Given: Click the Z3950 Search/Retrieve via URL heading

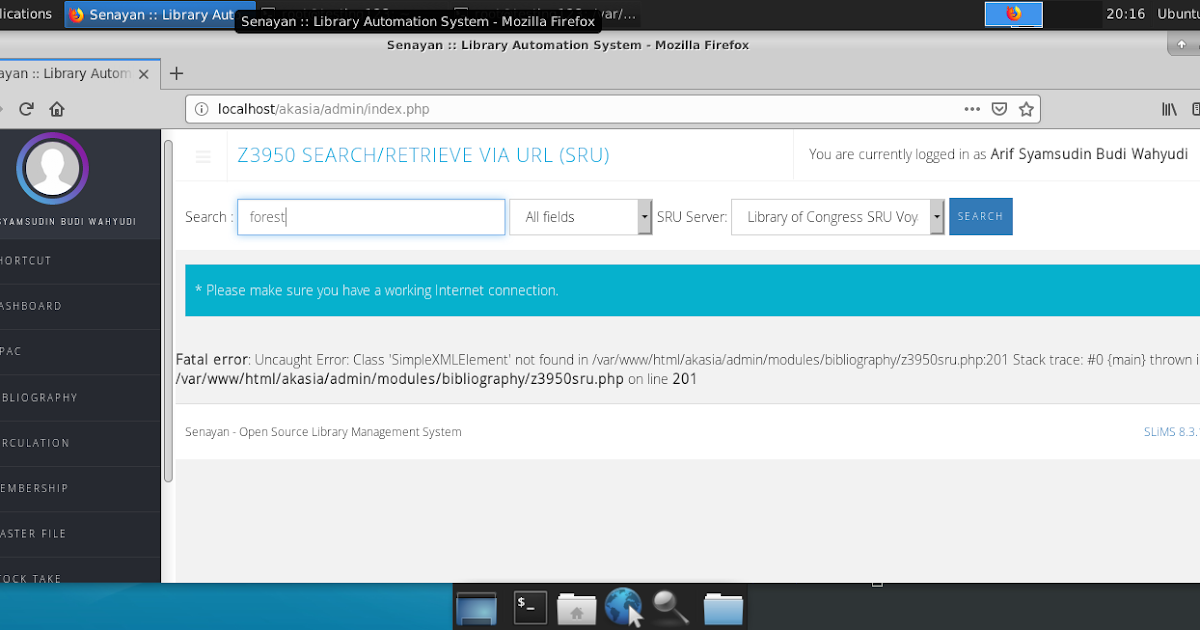Looking at the screenshot, I should click(423, 155).
